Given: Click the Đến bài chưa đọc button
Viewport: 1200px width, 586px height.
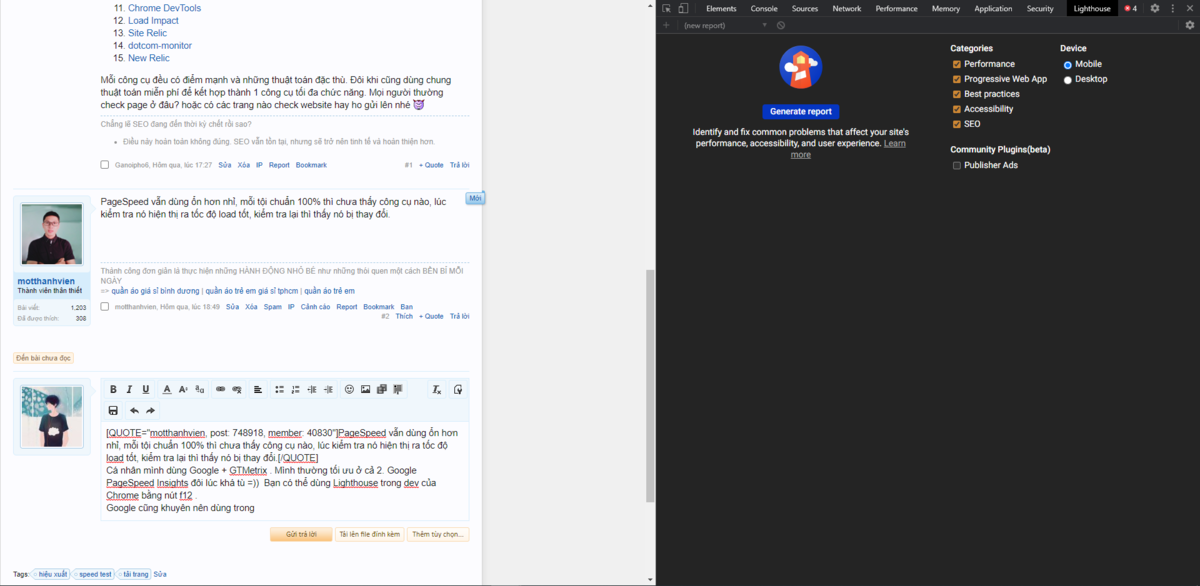Looking at the screenshot, I should 44,358.
